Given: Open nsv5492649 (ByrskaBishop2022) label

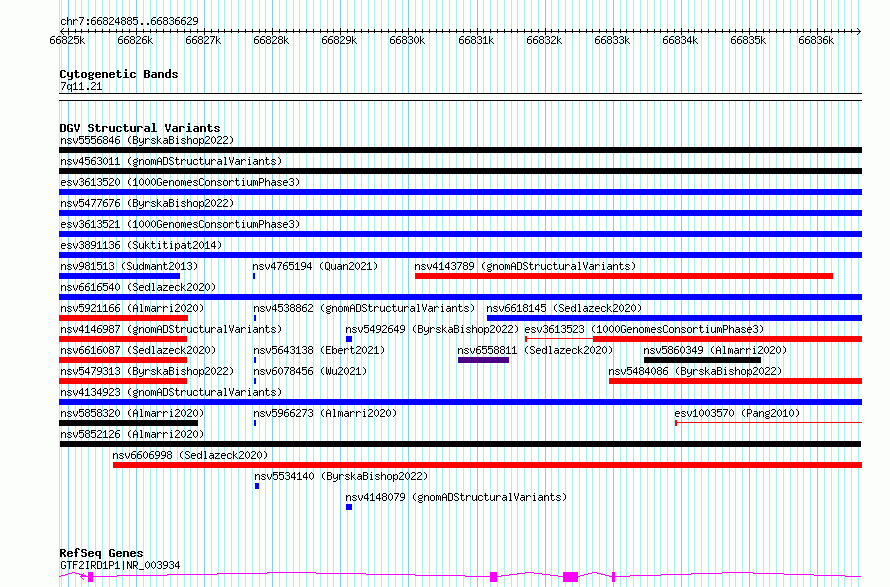Looking at the screenshot, I should tap(432, 329).
